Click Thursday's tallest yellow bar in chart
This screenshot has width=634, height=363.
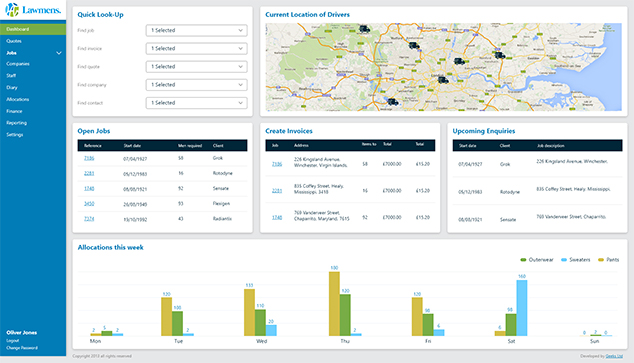tap(334, 304)
